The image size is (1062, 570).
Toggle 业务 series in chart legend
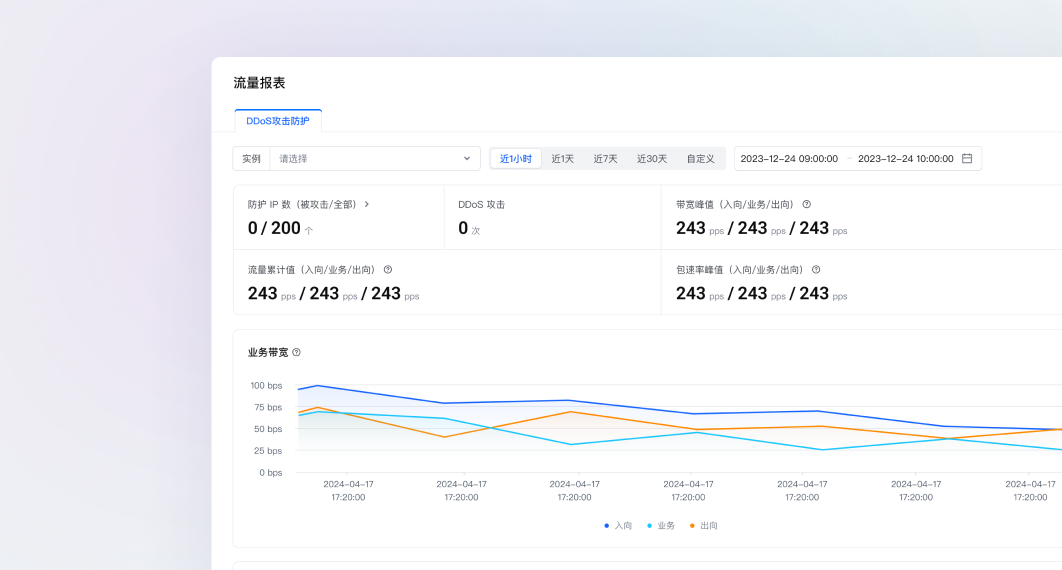point(661,525)
